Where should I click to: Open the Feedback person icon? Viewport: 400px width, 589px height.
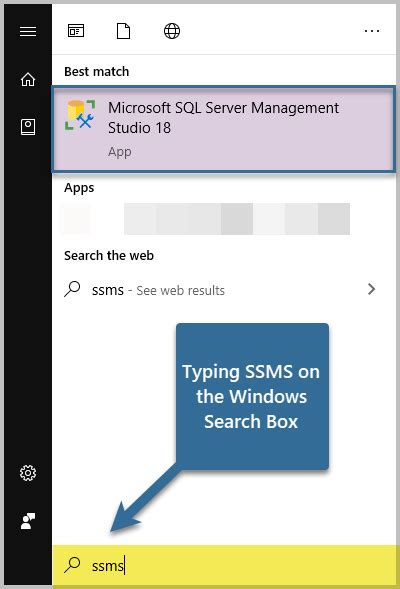pyautogui.click(x=28, y=521)
